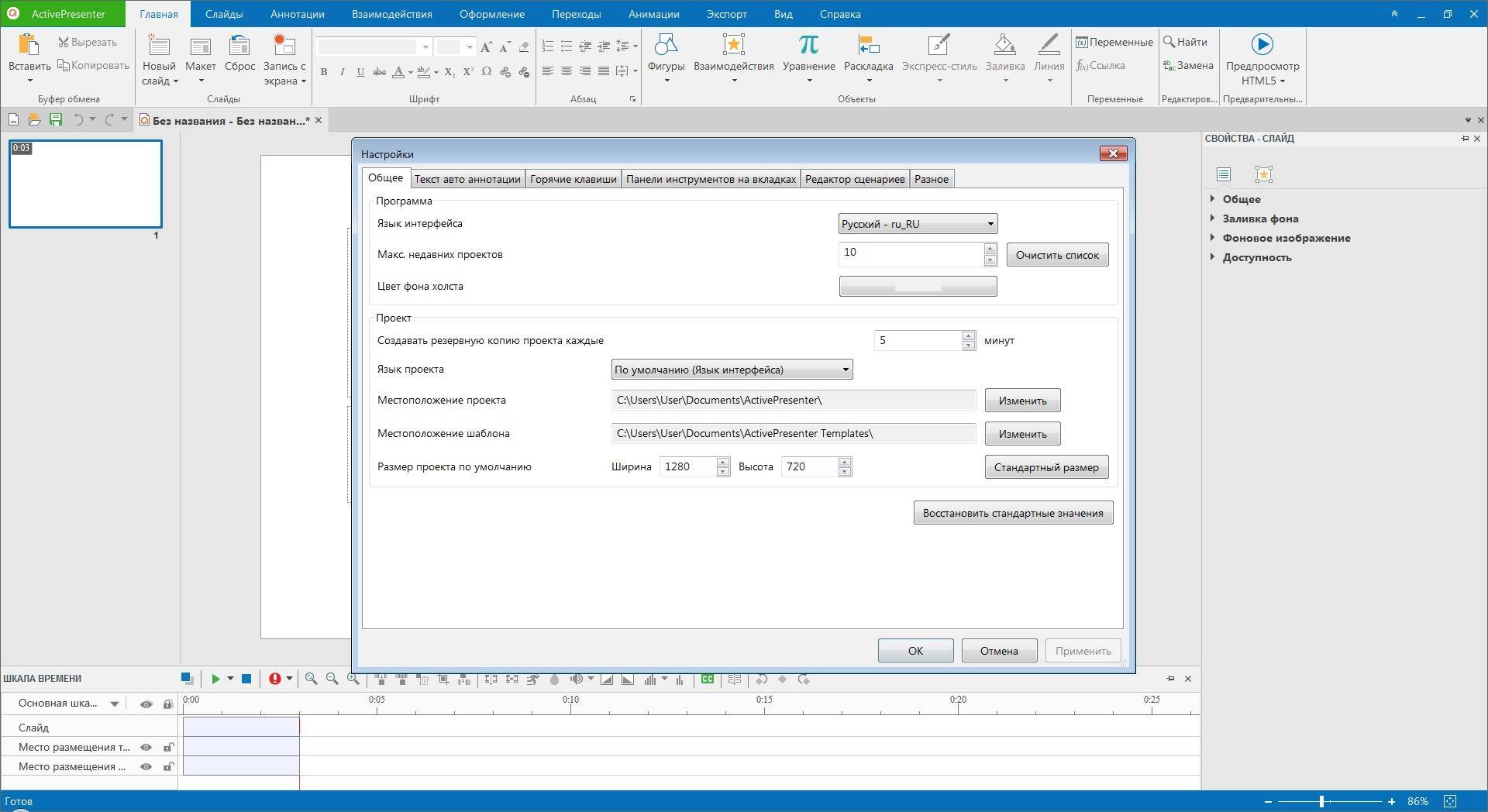Select slide 1 thumbnail
This screenshot has height=812, width=1488.
85,184
